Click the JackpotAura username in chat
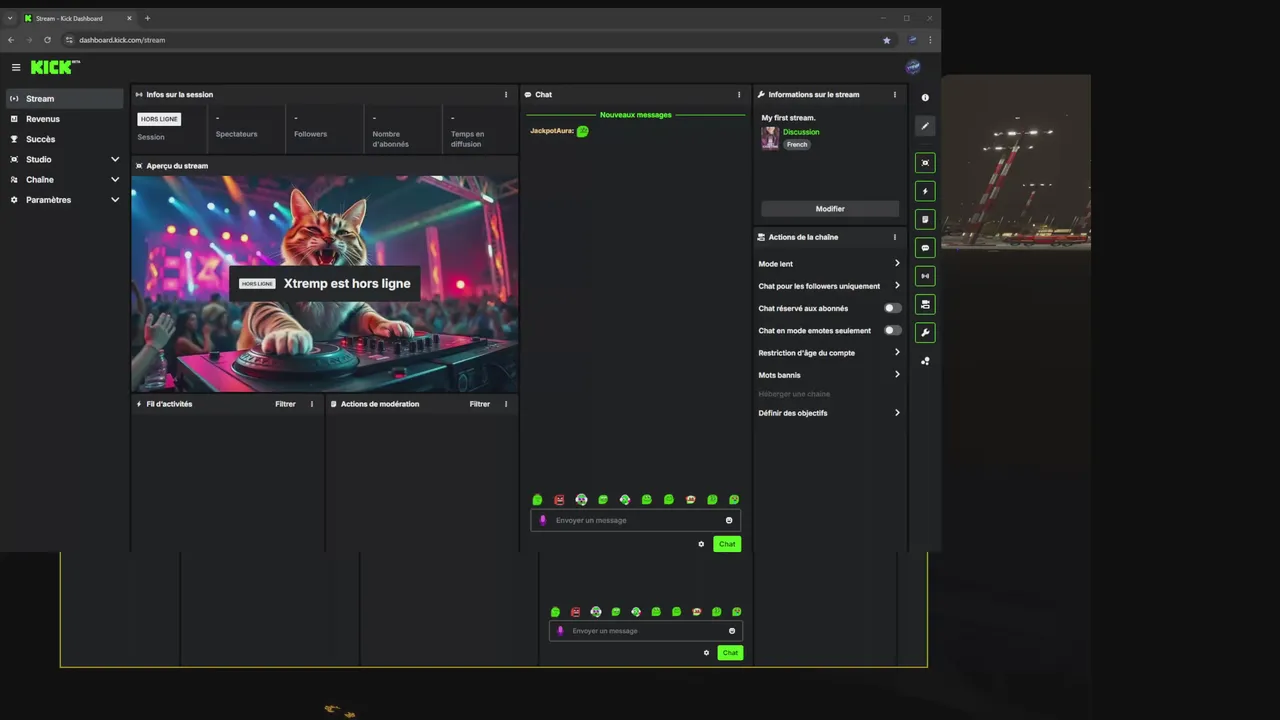The width and height of the screenshot is (1280, 720). [552, 131]
